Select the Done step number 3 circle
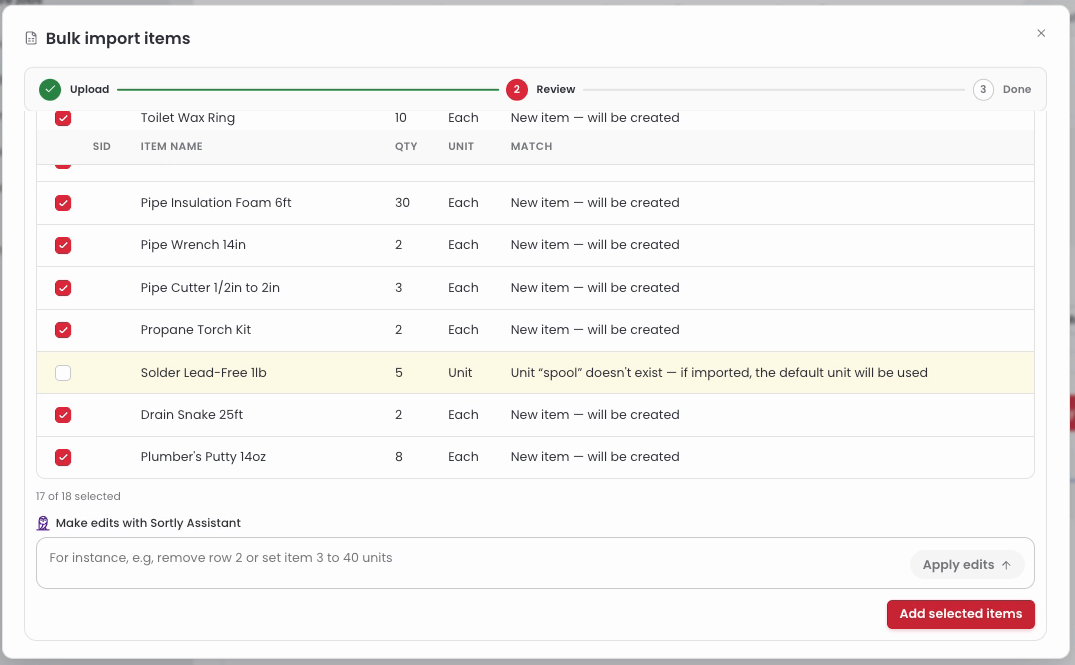 [983, 90]
